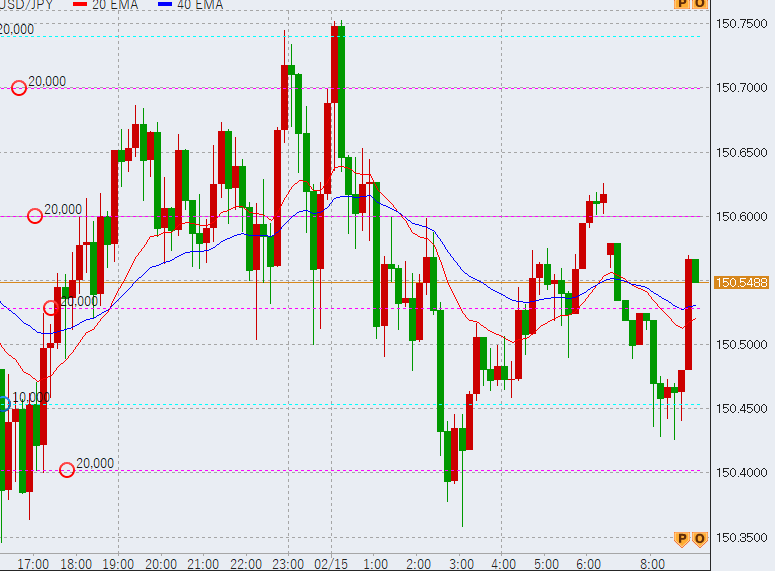Screen dimensions: 775x571
Task: Select red 20,000 marker near 150.53 line
Action: tap(51, 307)
